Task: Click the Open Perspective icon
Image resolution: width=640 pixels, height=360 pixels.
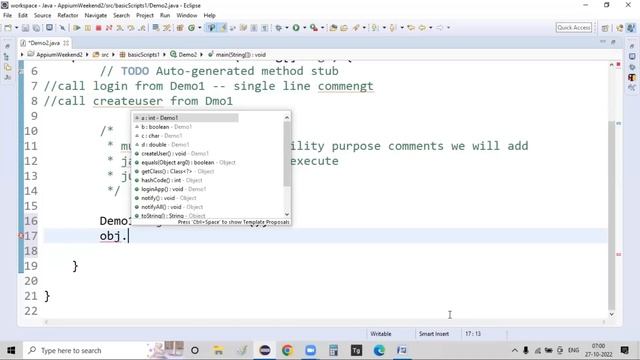Action: click(x=605, y=28)
